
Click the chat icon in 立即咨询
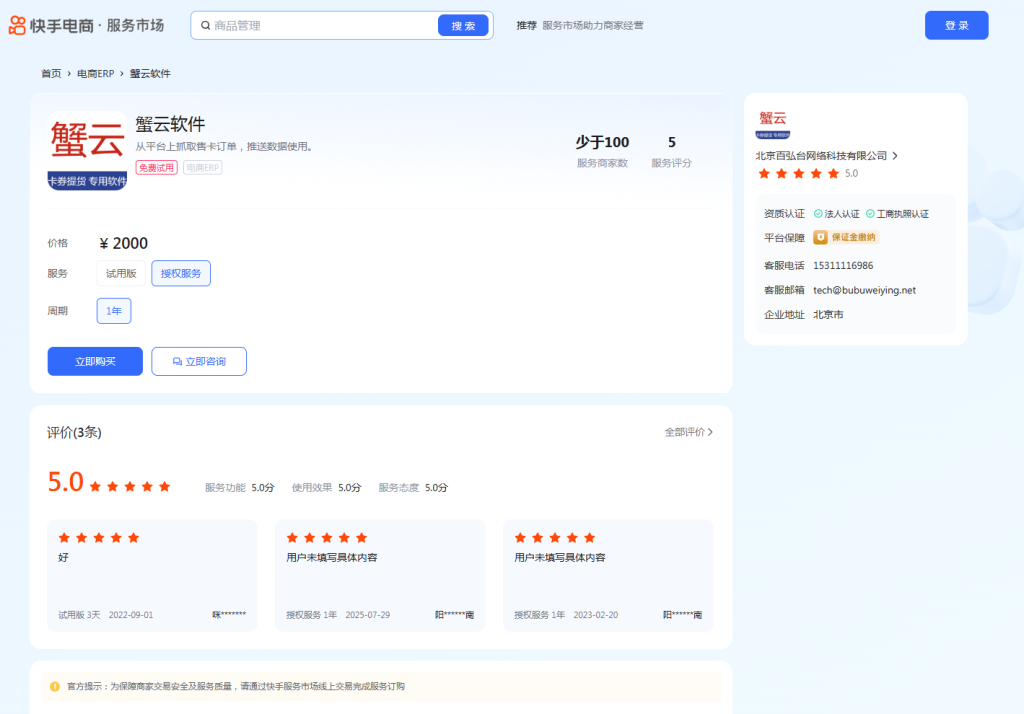(177, 361)
